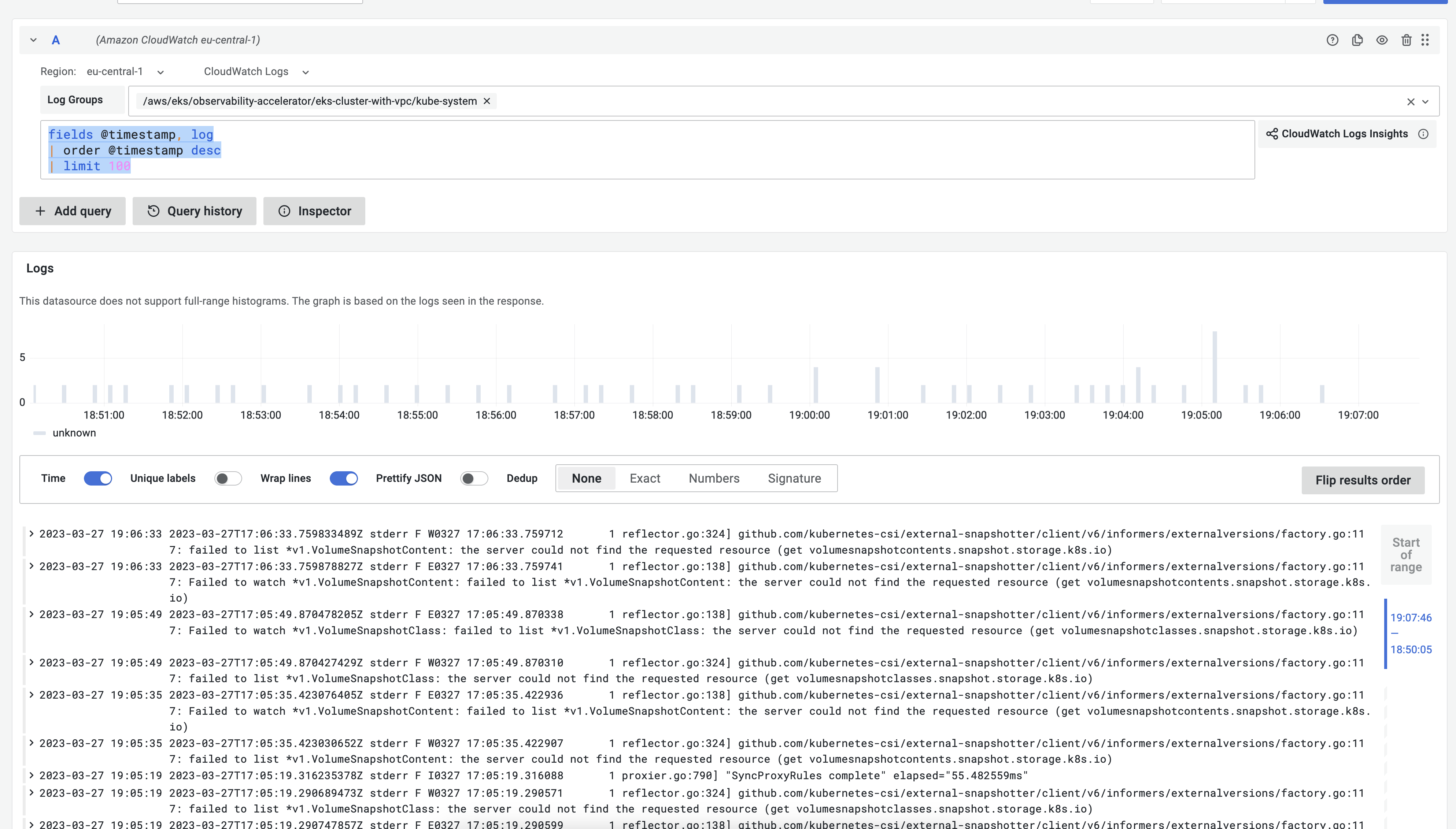Viewport: 1456px width, 829px height.
Task: Expand the Log Groups selector arrow
Action: point(1425,101)
